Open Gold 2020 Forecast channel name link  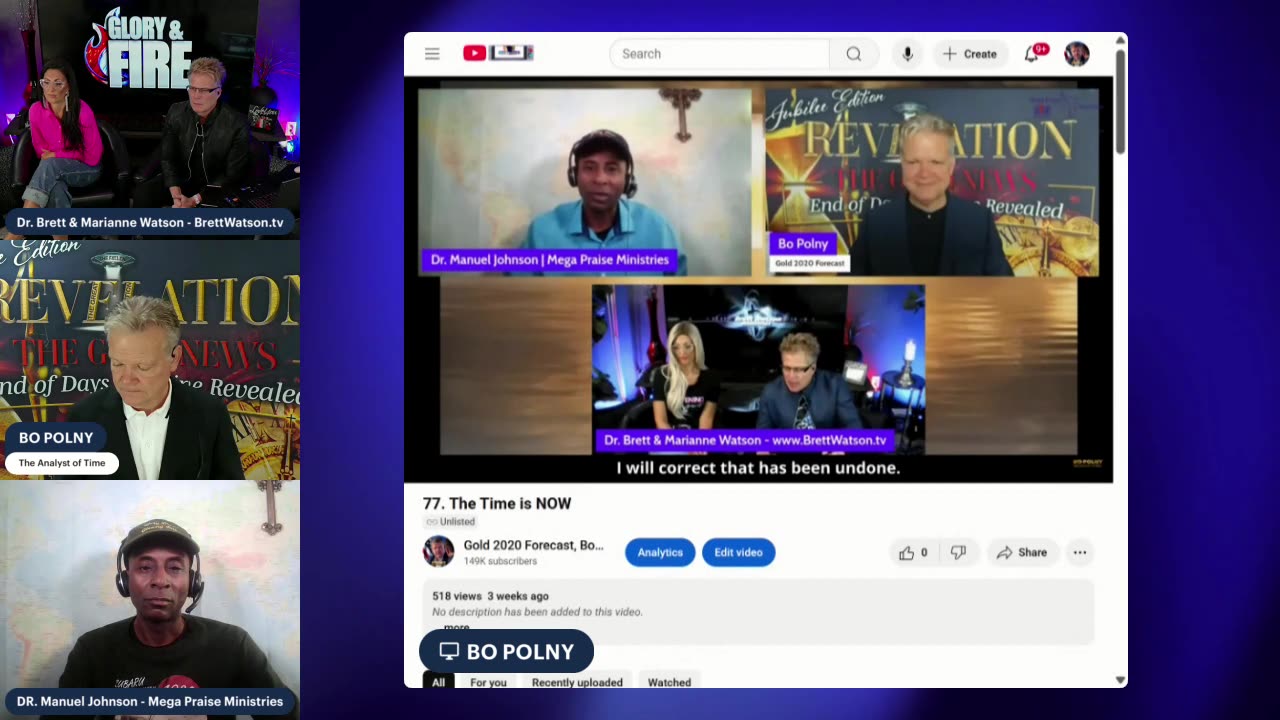[x=533, y=545]
